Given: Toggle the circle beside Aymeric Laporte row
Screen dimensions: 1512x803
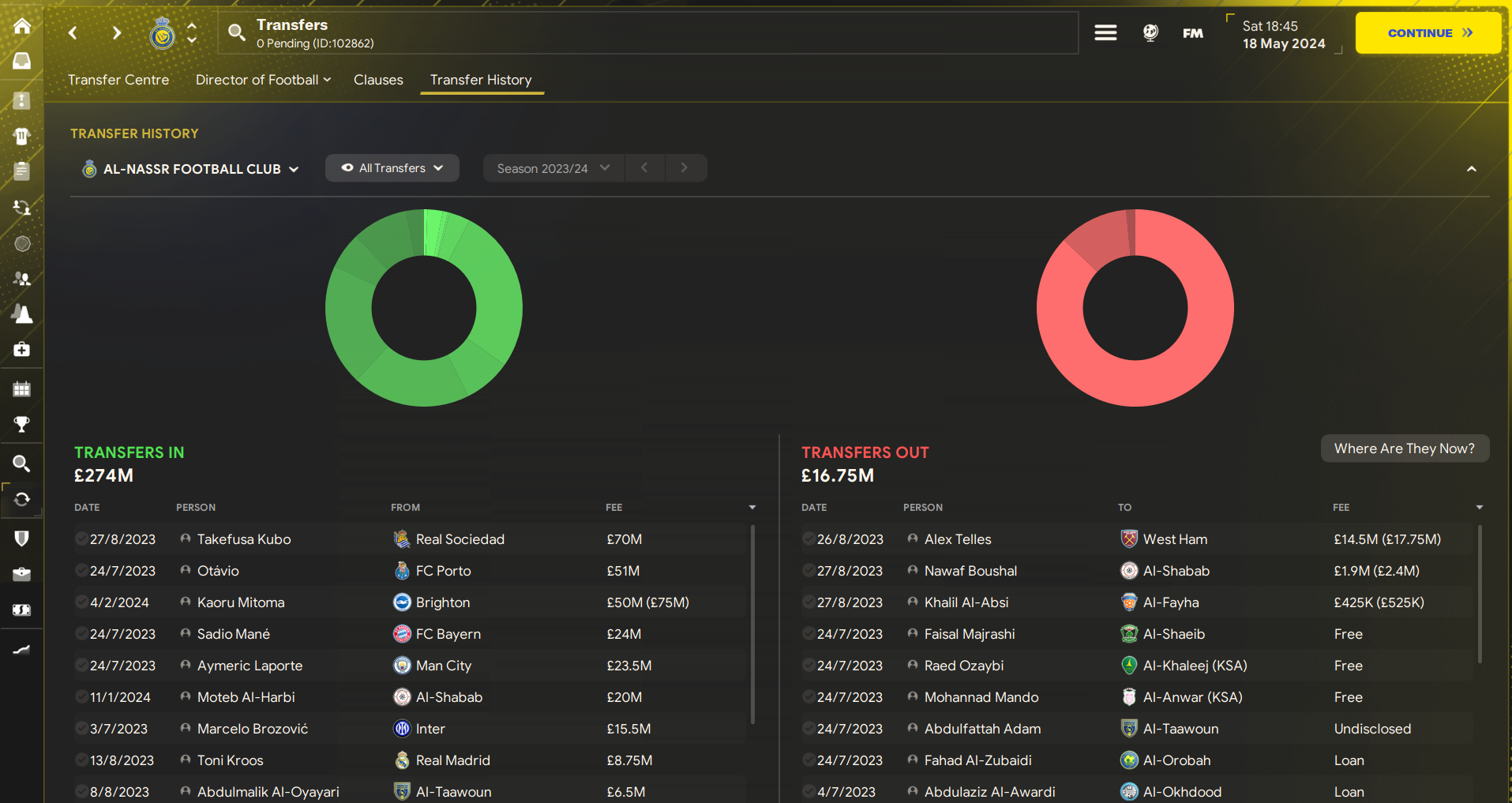Looking at the screenshot, I should tap(81, 666).
